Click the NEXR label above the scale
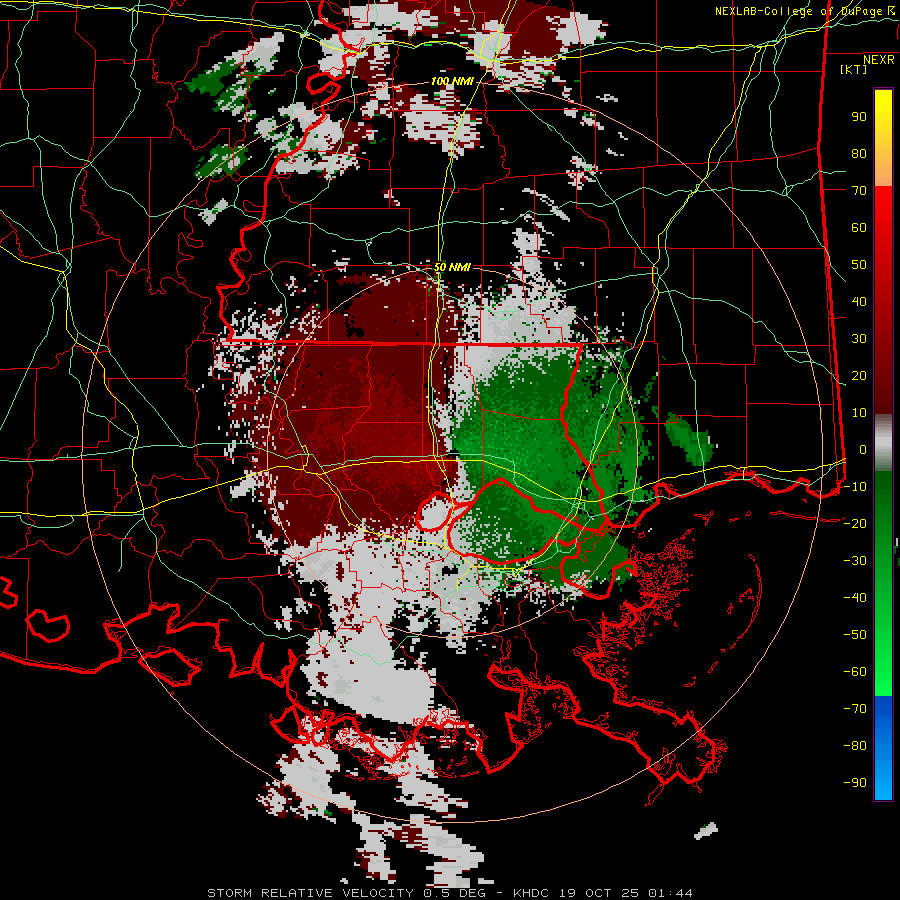900x900 pixels. click(879, 60)
